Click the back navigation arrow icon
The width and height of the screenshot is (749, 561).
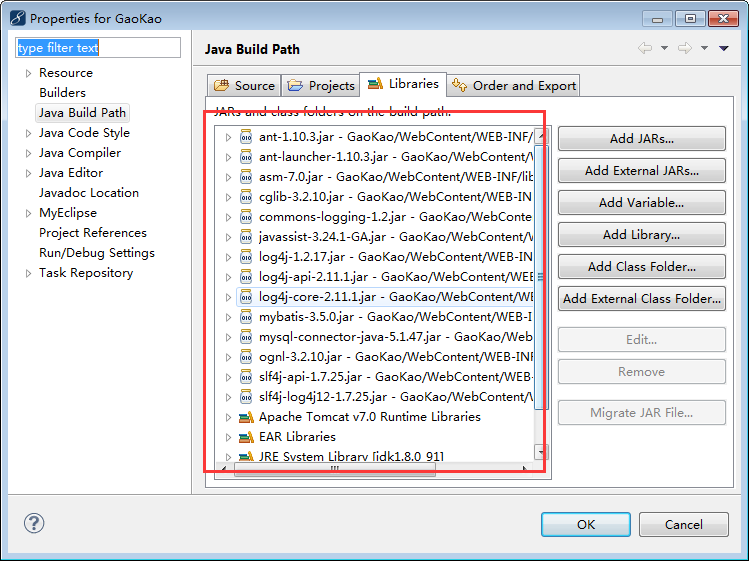tap(645, 48)
